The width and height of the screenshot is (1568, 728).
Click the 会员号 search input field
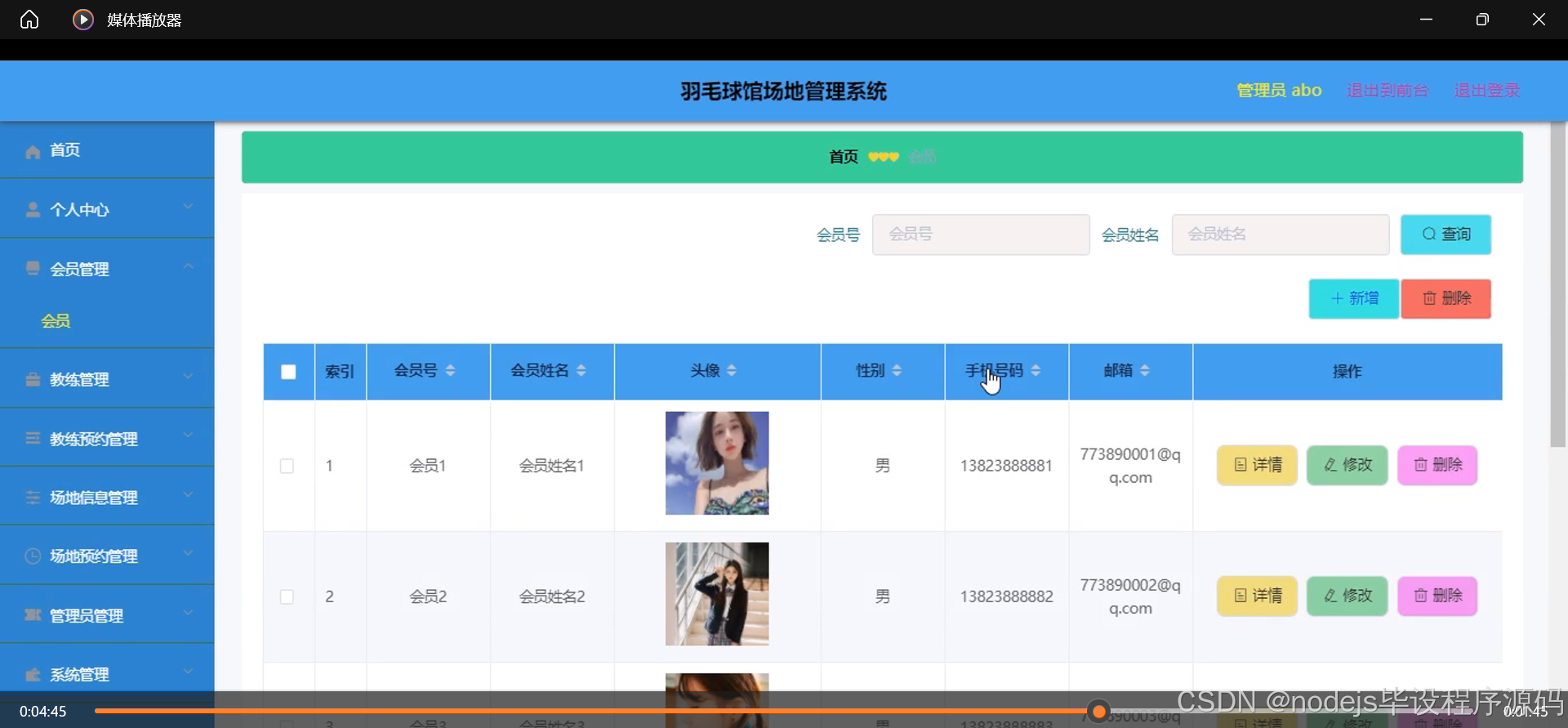[981, 234]
